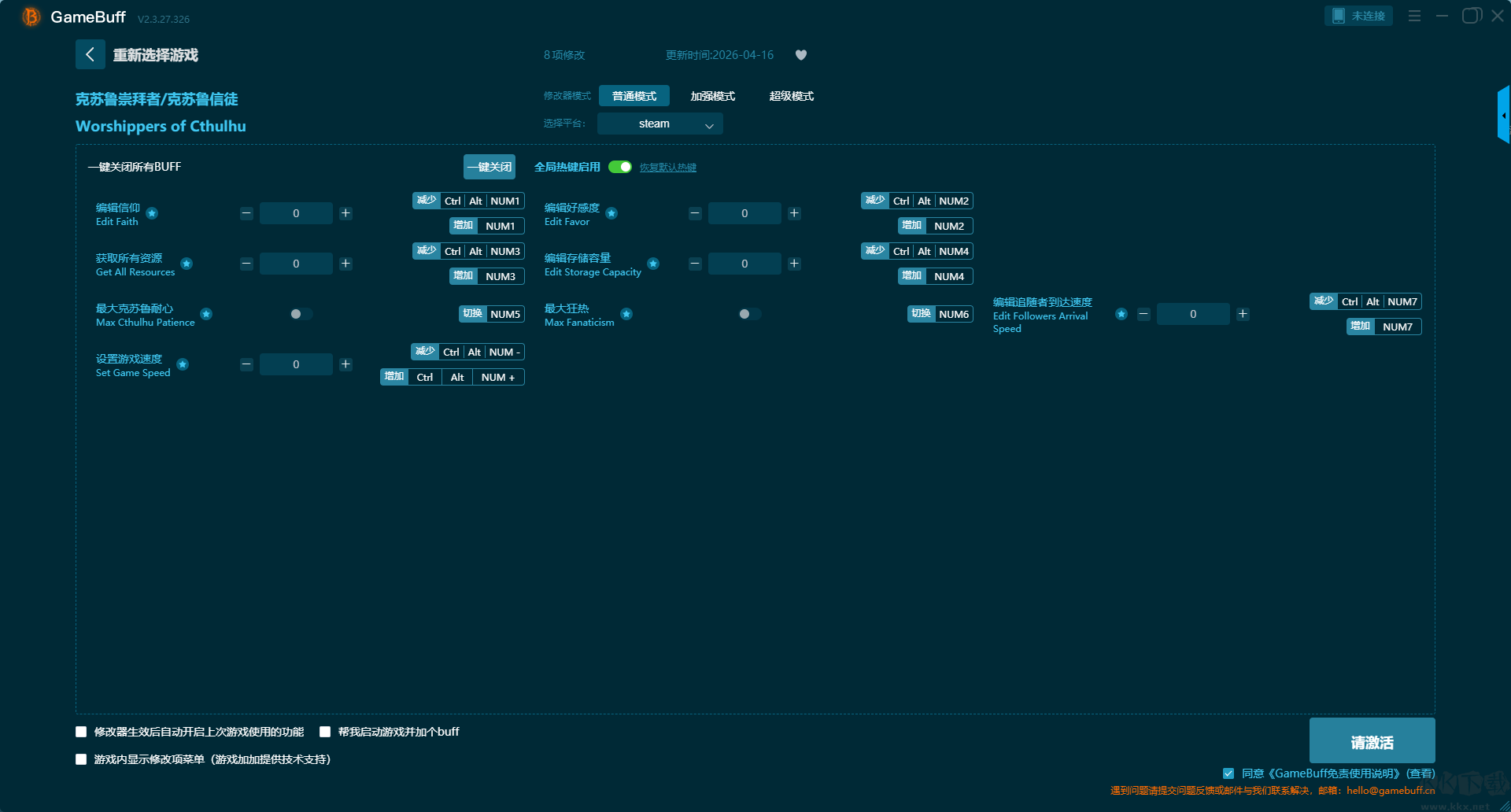Check show in-game trainer menu option
Image resolution: width=1511 pixels, height=812 pixels.
[81, 759]
